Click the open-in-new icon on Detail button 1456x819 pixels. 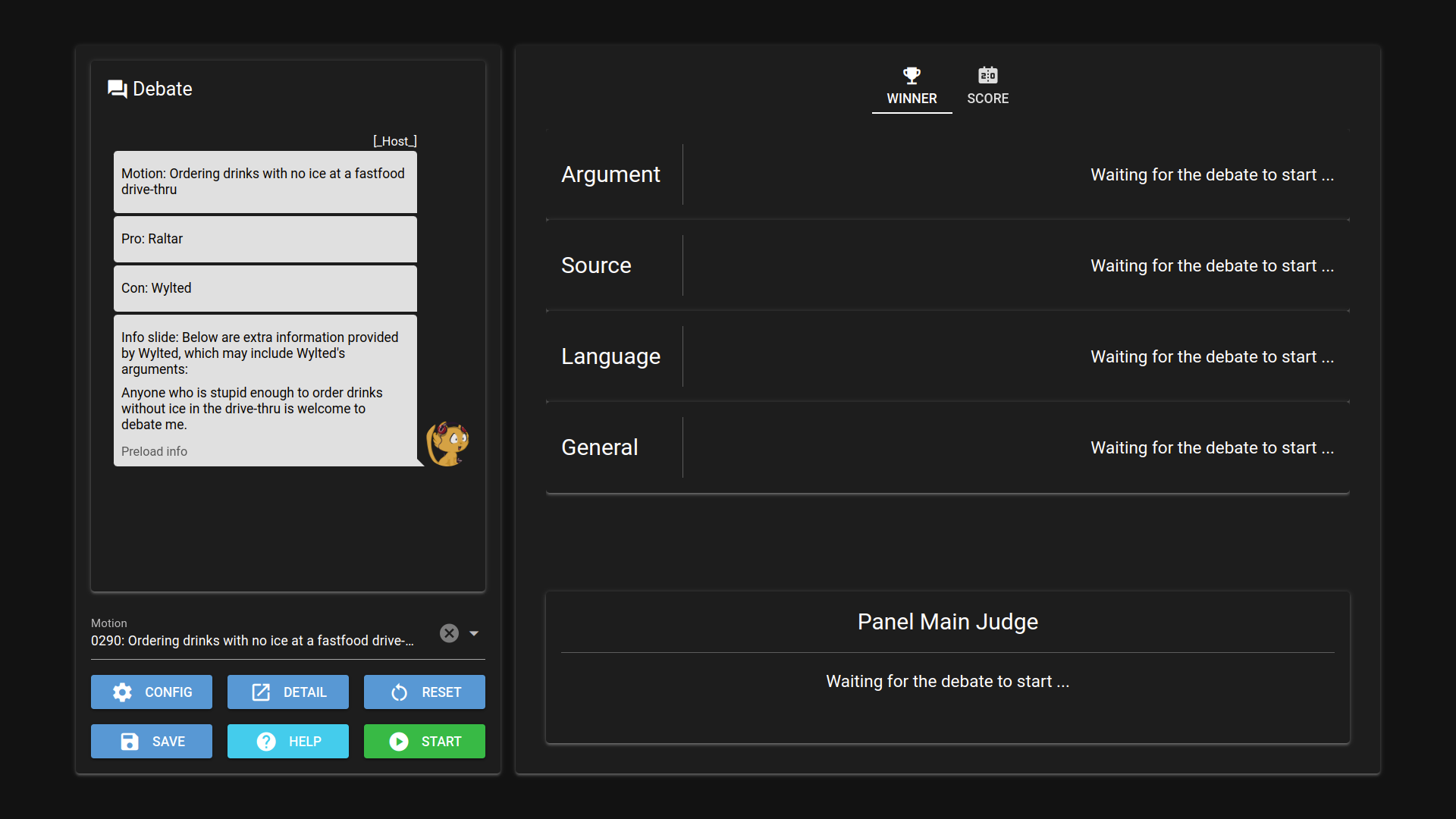click(261, 692)
